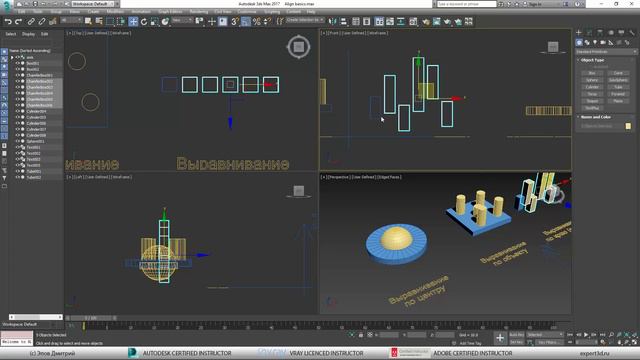Toggle Window/Crossing selection mode
The height and width of the screenshot is (360, 640).
121,21
